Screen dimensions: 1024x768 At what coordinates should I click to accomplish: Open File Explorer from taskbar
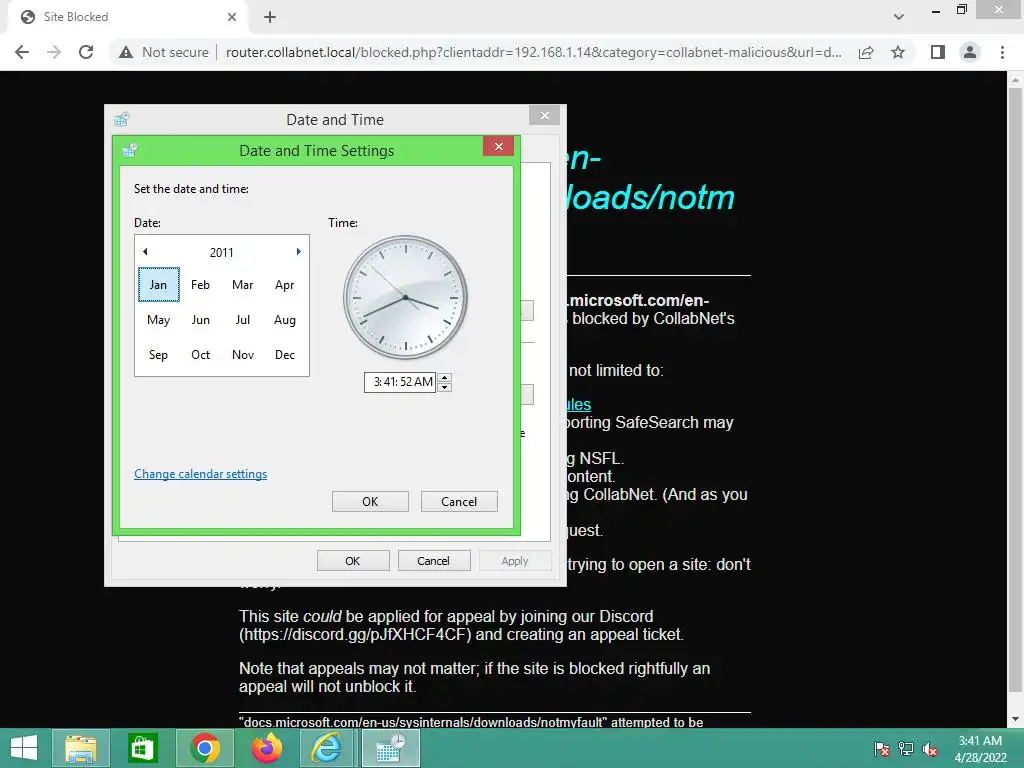80,748
